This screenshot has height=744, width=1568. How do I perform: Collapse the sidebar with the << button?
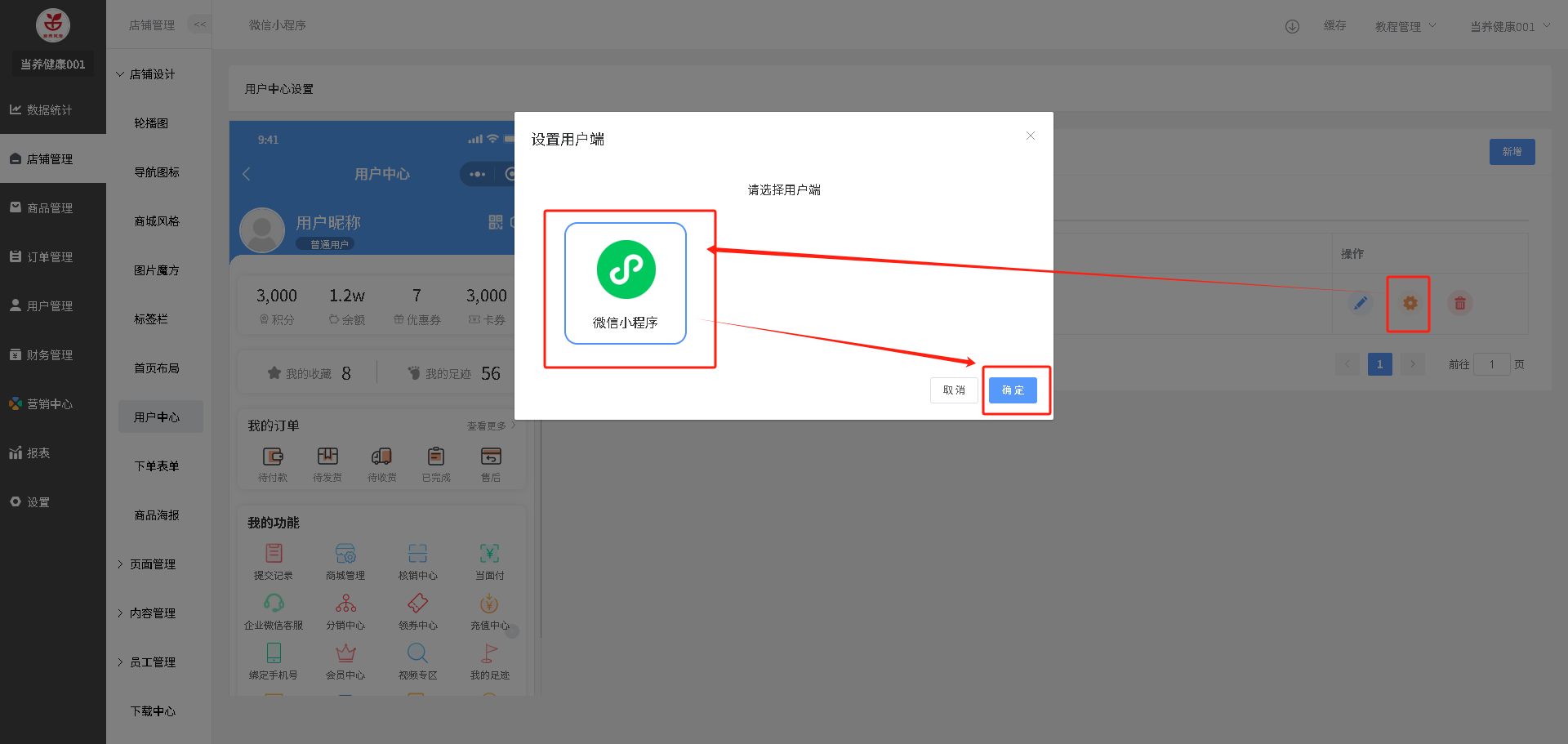click(x=199, y=25)
